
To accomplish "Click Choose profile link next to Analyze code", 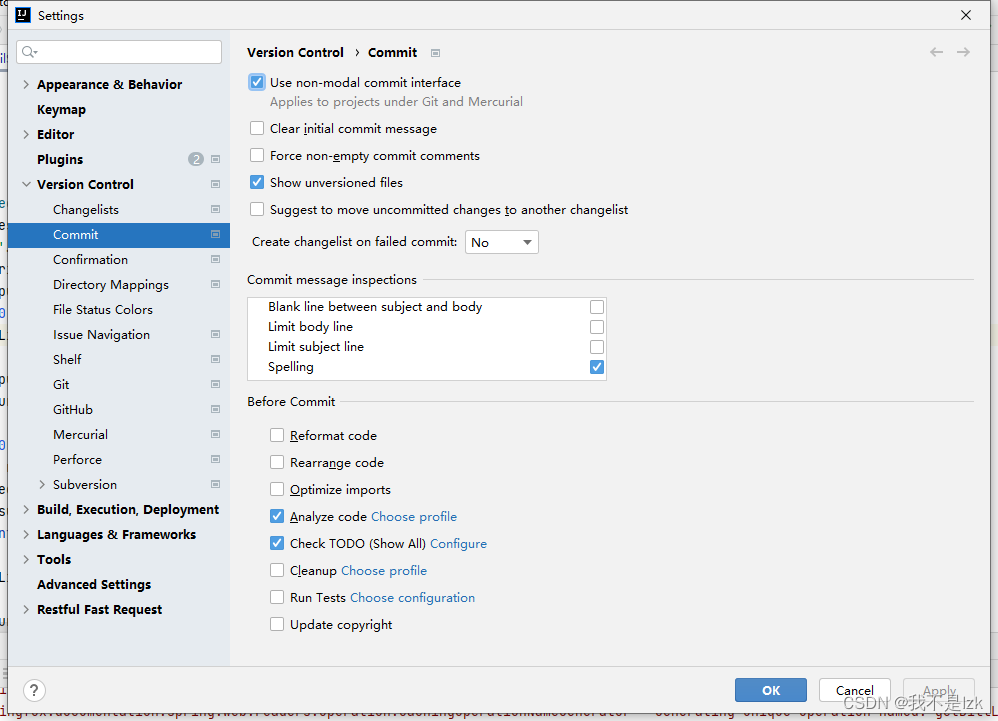I will pos(413,517).
